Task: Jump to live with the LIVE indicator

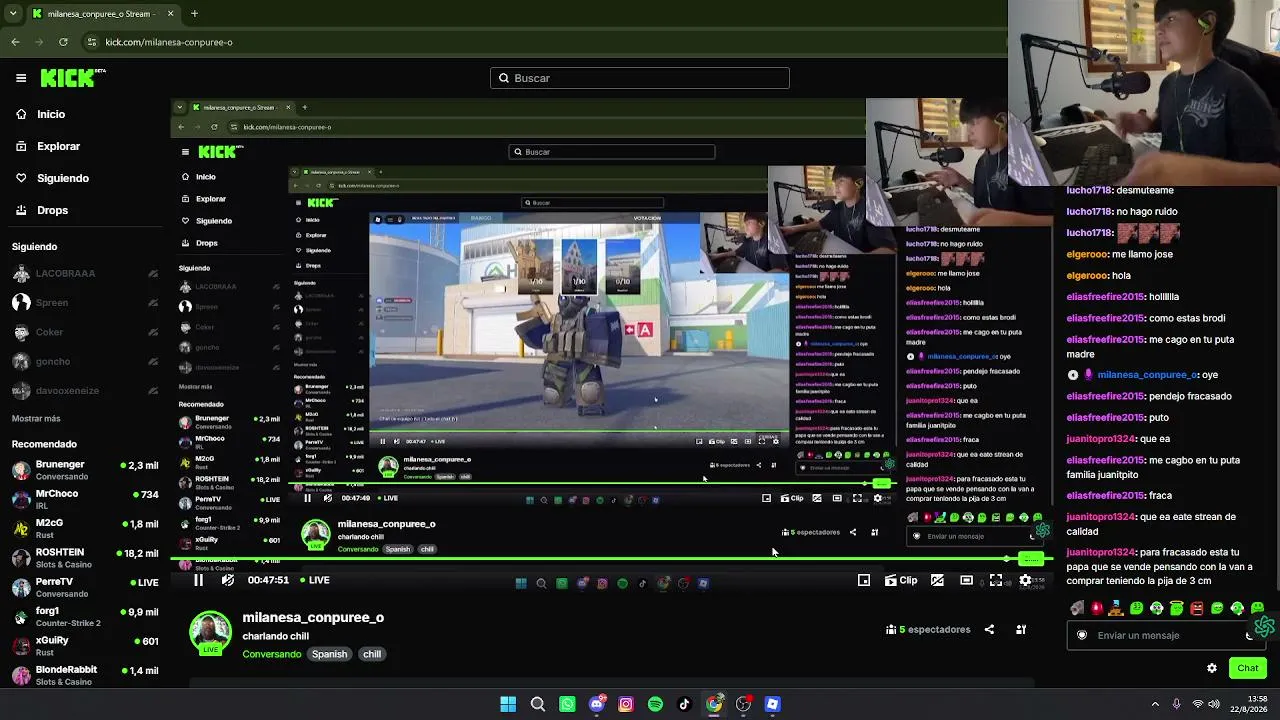Action: point(316,580)
